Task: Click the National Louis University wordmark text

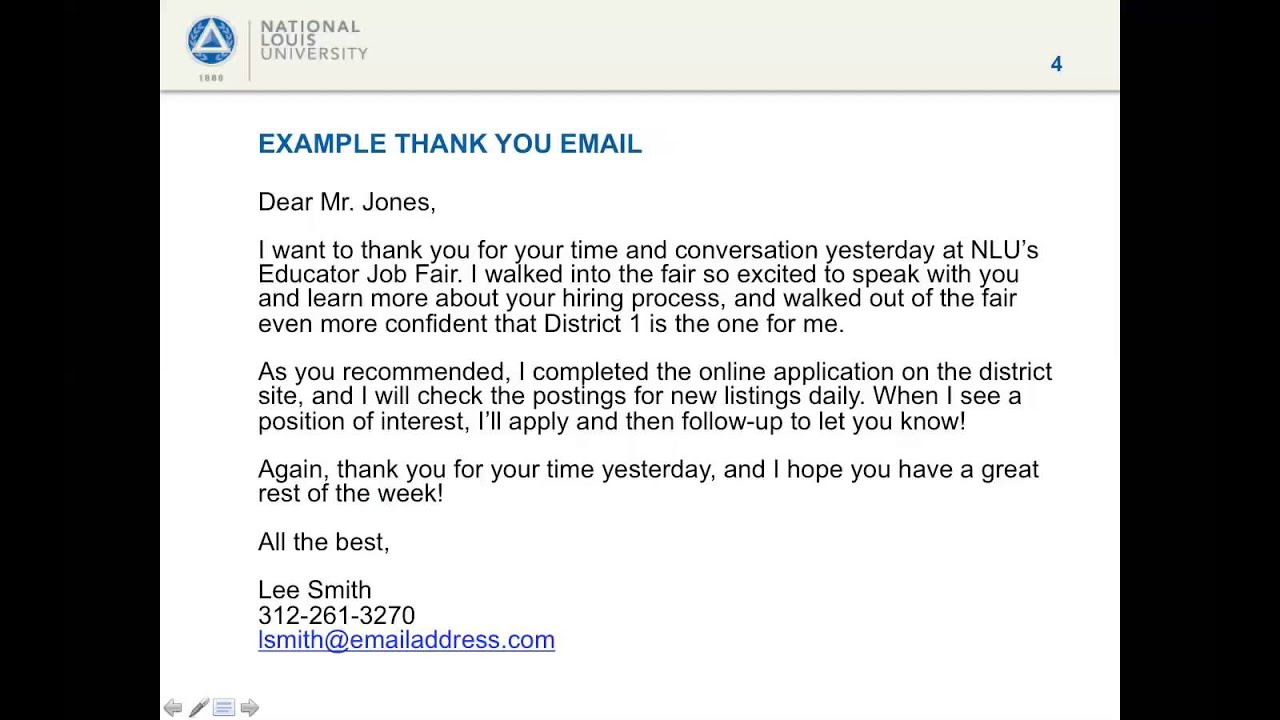Action: (314, 40)
